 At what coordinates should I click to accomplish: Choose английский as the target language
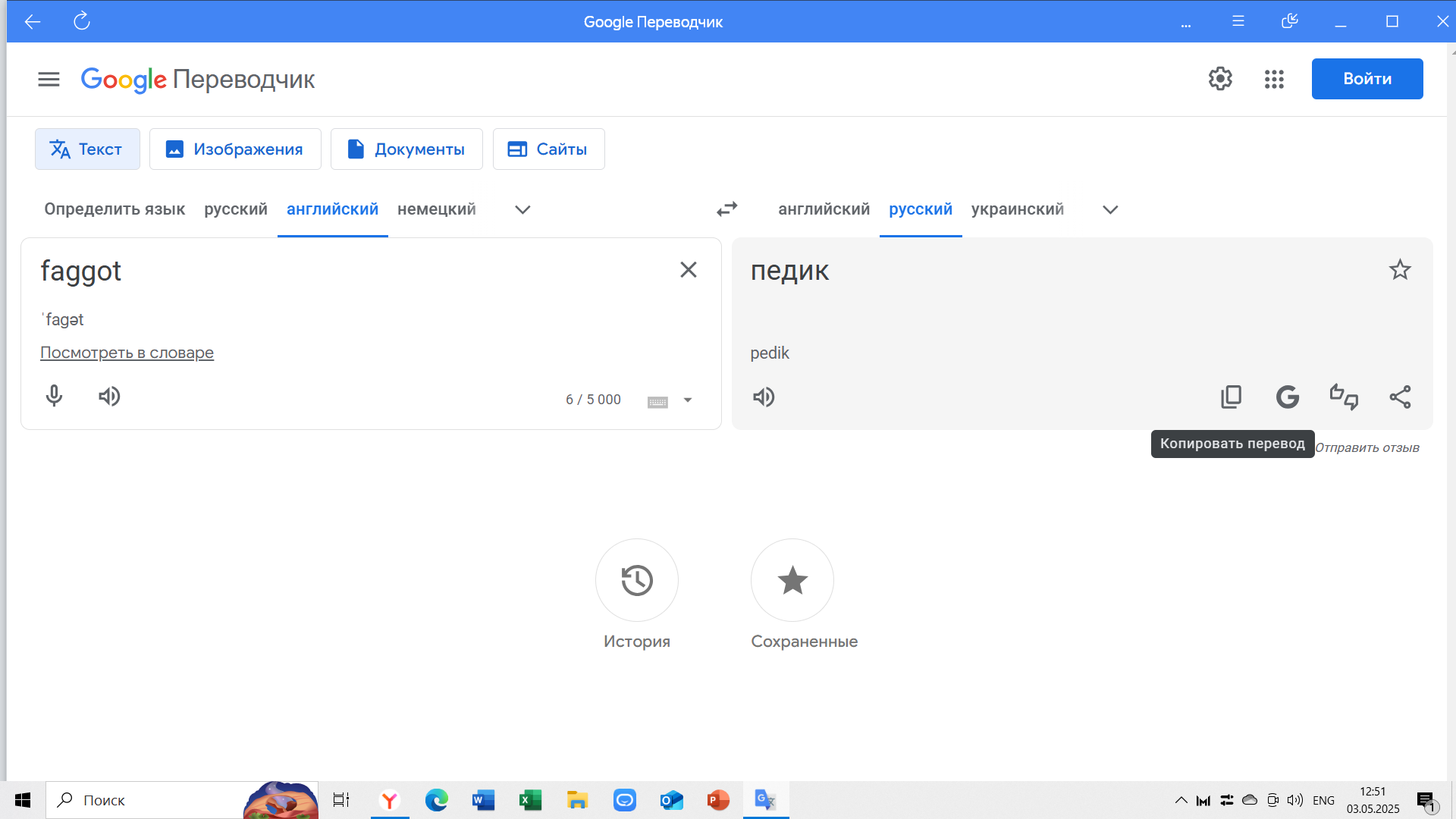824,209
